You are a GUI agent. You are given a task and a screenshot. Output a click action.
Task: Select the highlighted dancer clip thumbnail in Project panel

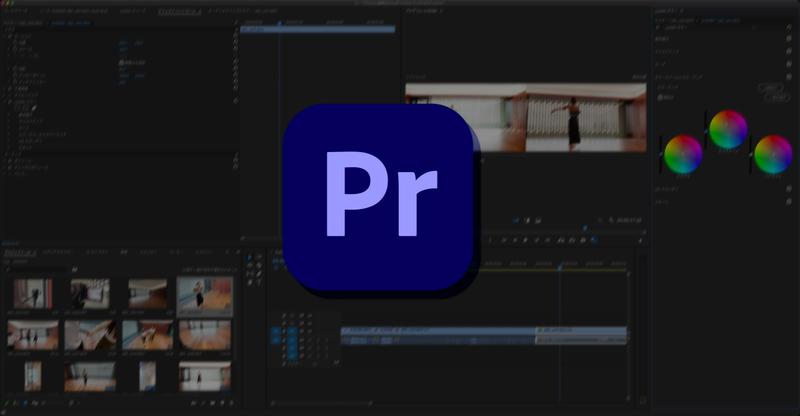(204, 294)
